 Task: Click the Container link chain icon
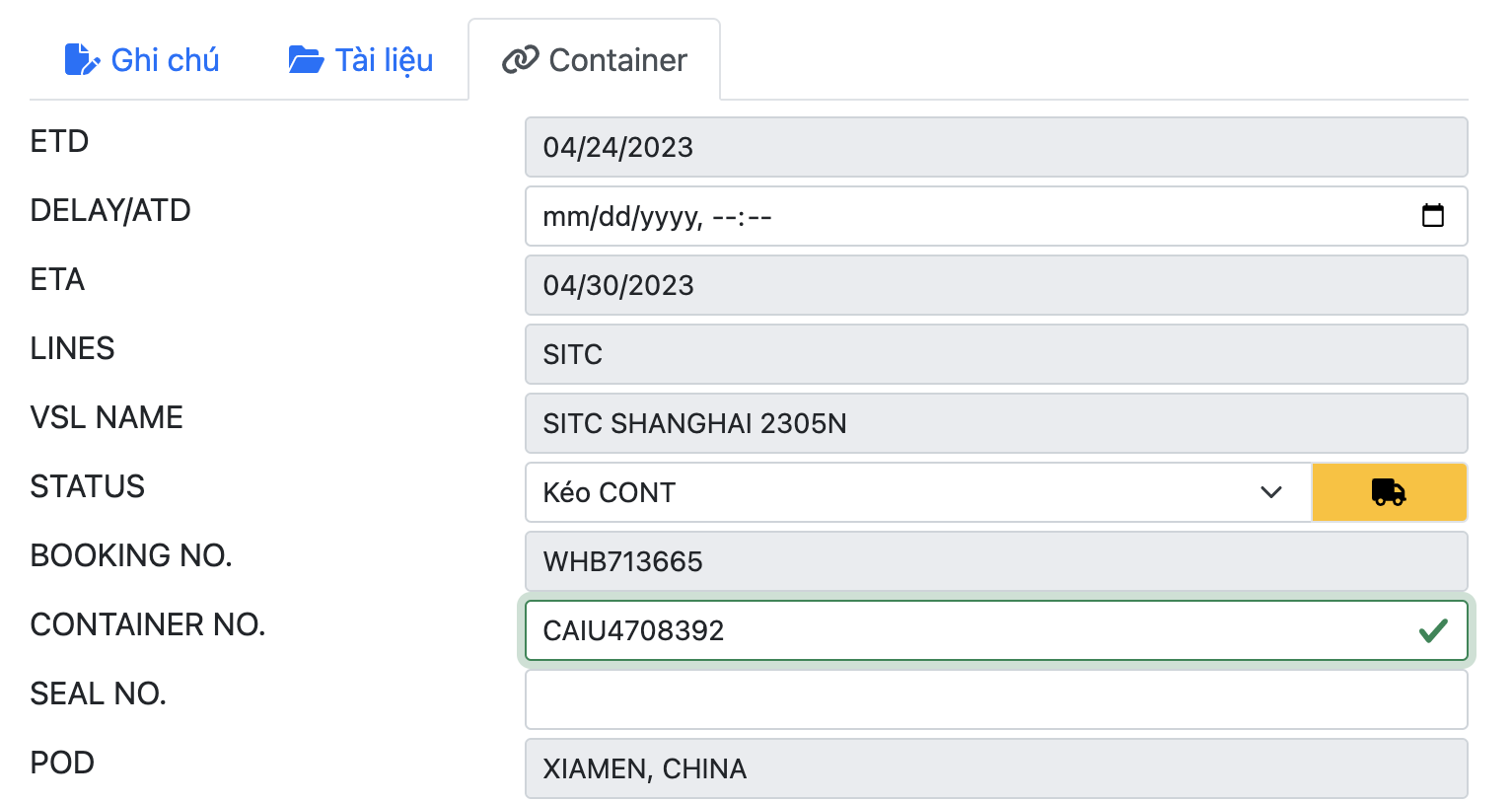520,60
